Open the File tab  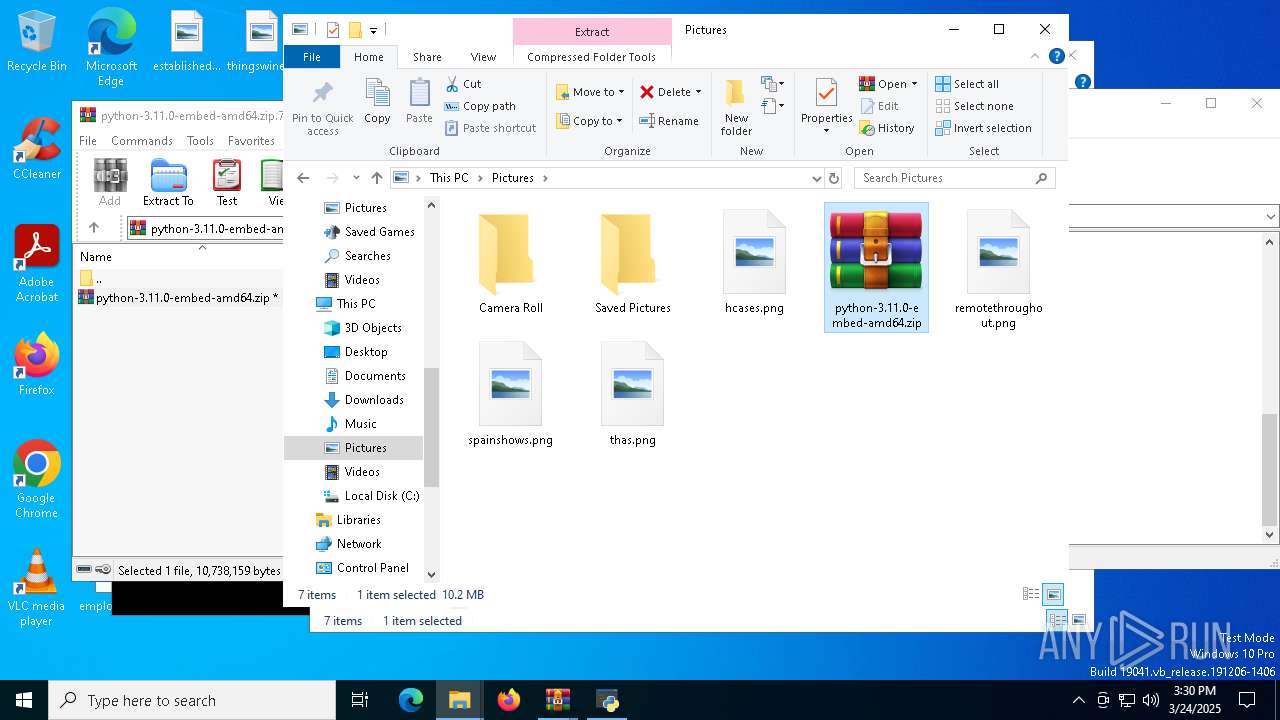tap(312, 57)
